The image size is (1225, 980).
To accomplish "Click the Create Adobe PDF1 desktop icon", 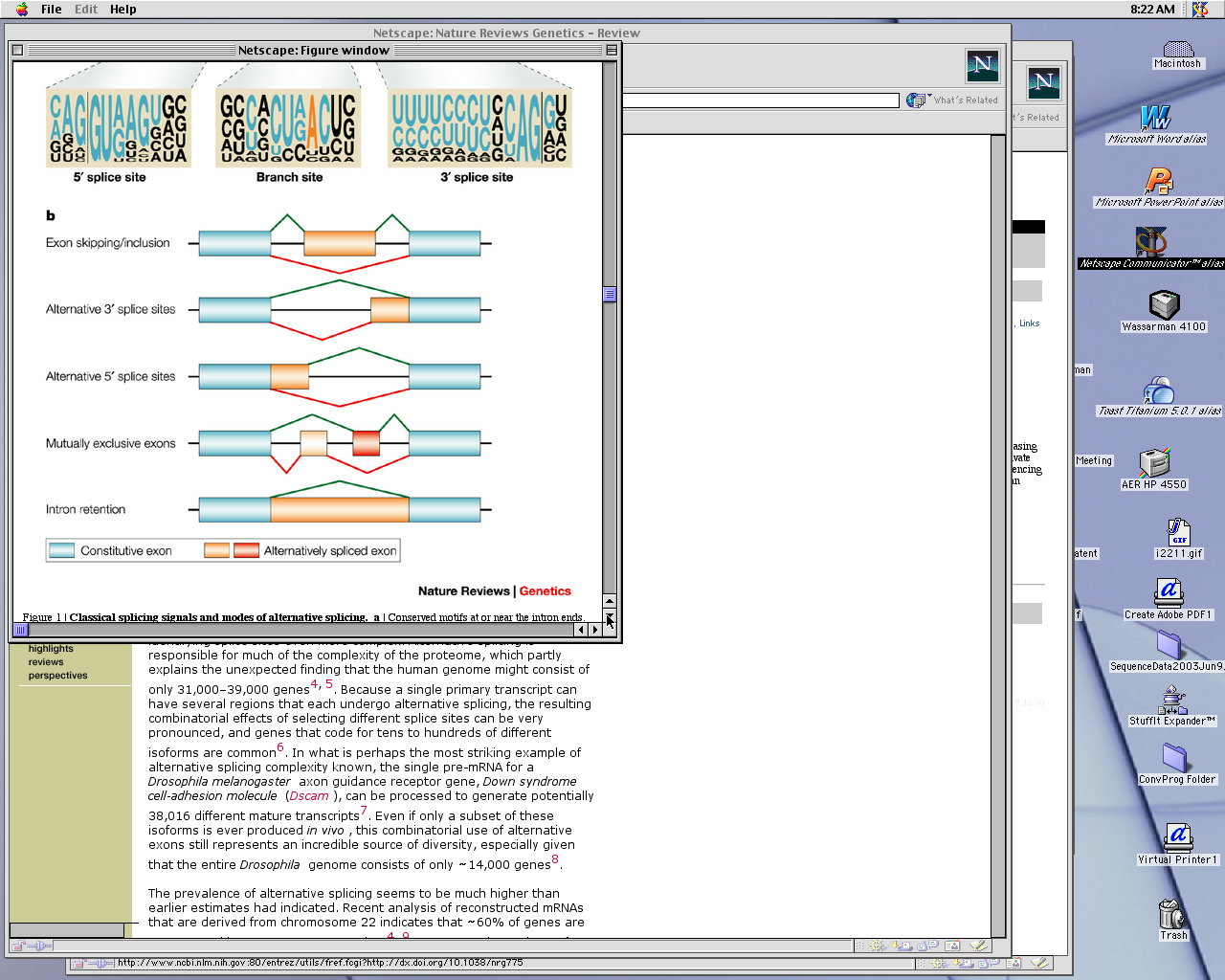I will coord(1168,592).
